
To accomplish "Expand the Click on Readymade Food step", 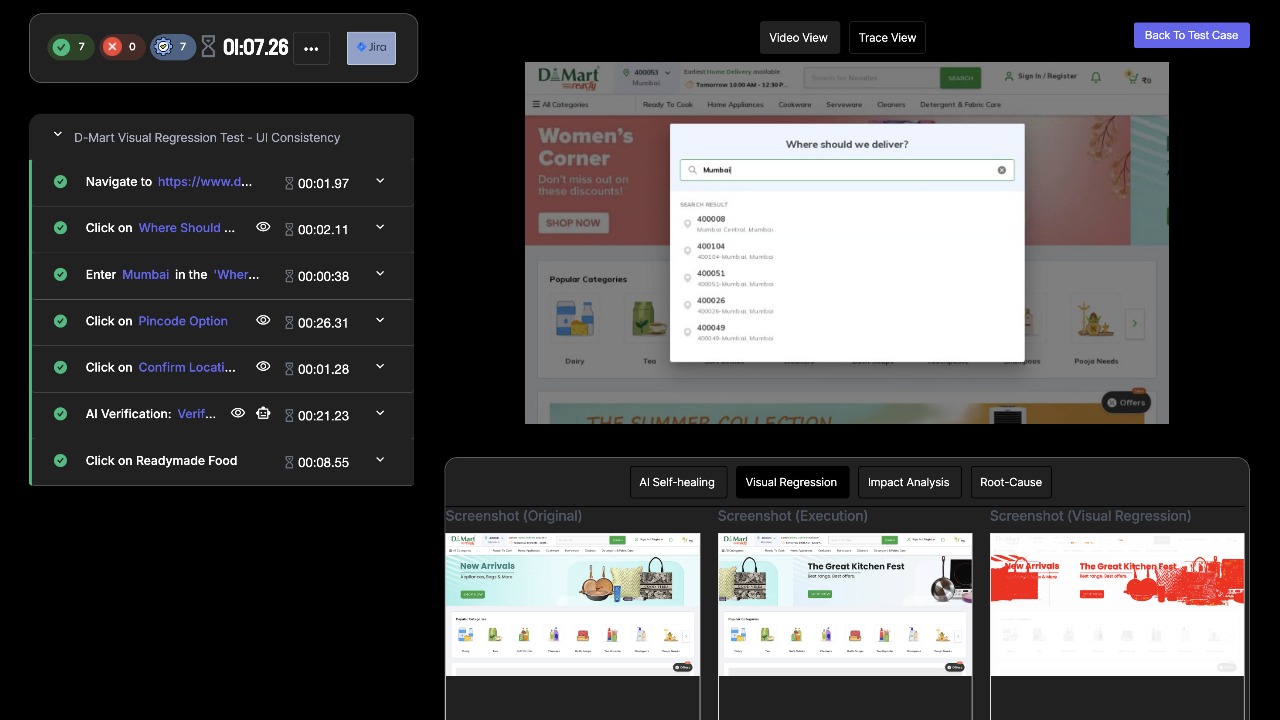I will pos(380,460).
